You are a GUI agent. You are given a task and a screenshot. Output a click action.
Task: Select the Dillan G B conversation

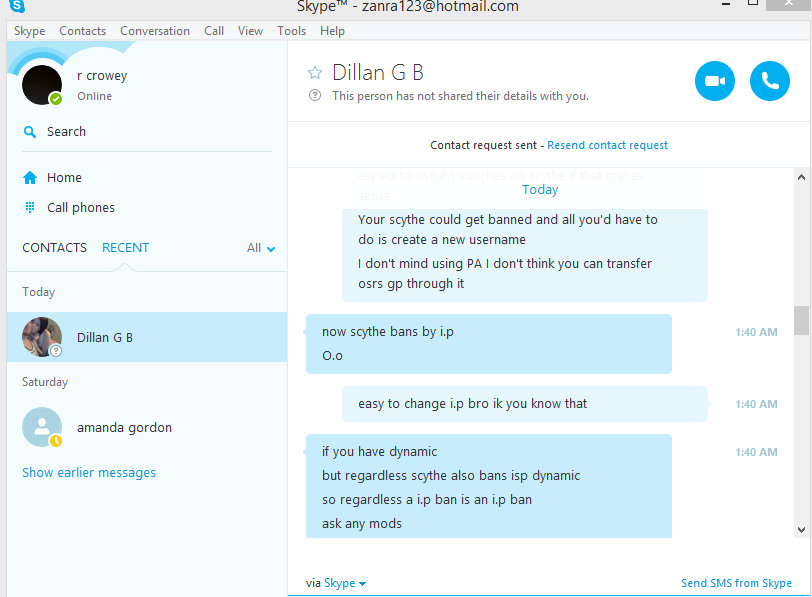[x=147, y=337]
